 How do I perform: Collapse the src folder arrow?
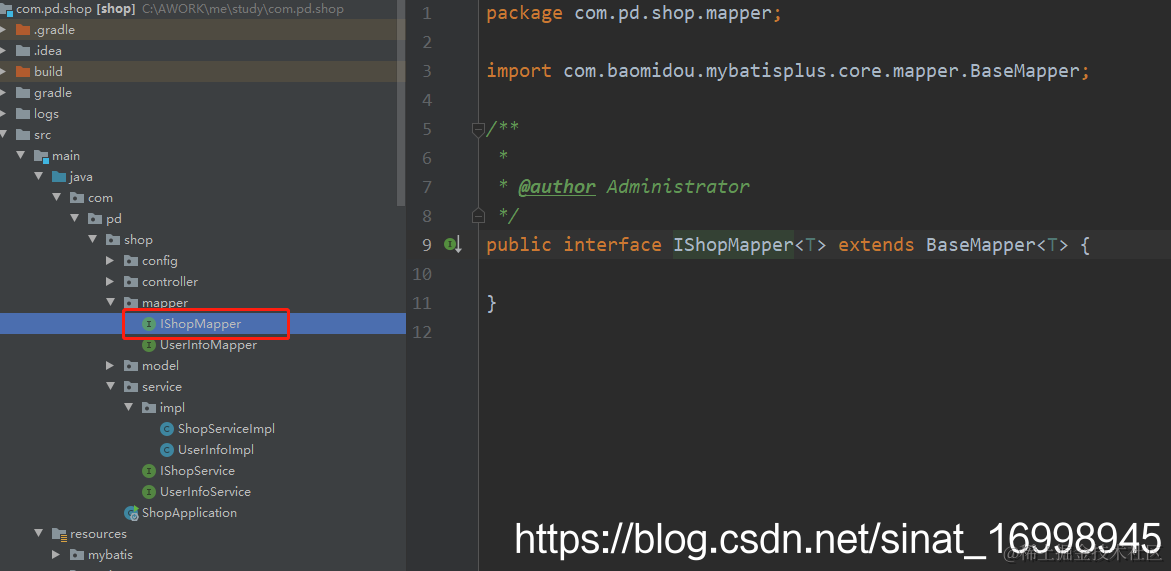4,134
